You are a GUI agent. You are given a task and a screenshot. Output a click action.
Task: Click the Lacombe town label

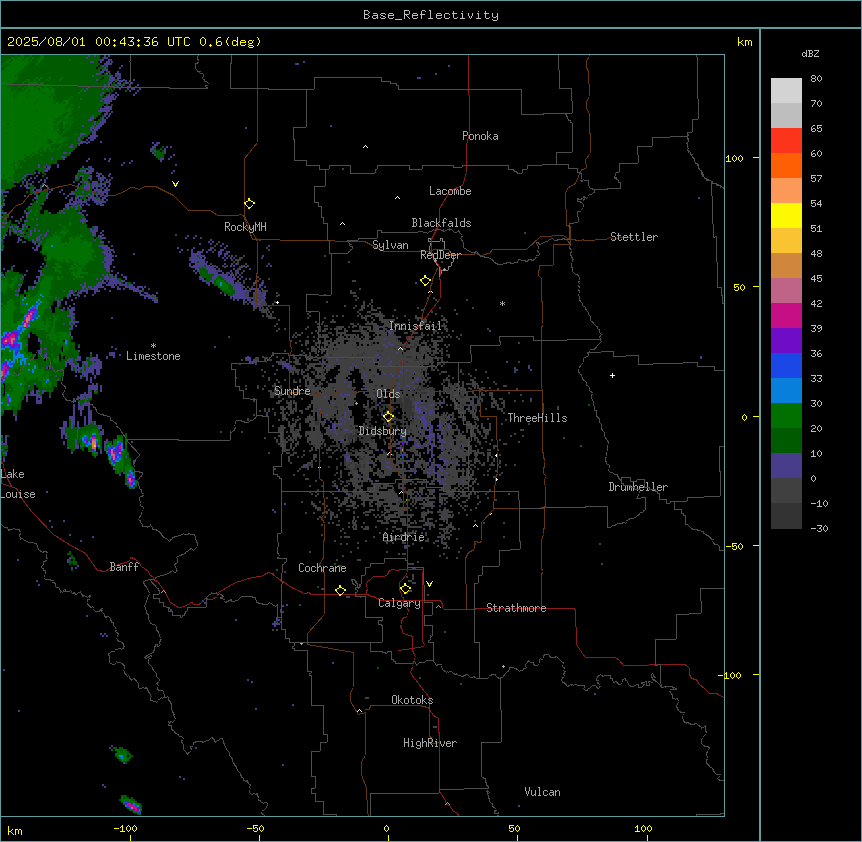[x=450, y=191]
